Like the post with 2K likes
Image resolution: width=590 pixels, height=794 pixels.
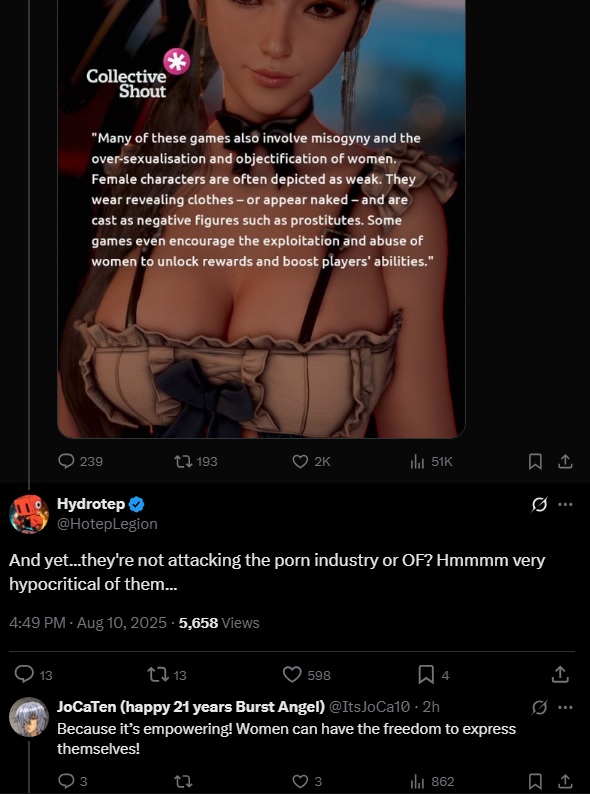pyautogui.click(x=311, y=461)
